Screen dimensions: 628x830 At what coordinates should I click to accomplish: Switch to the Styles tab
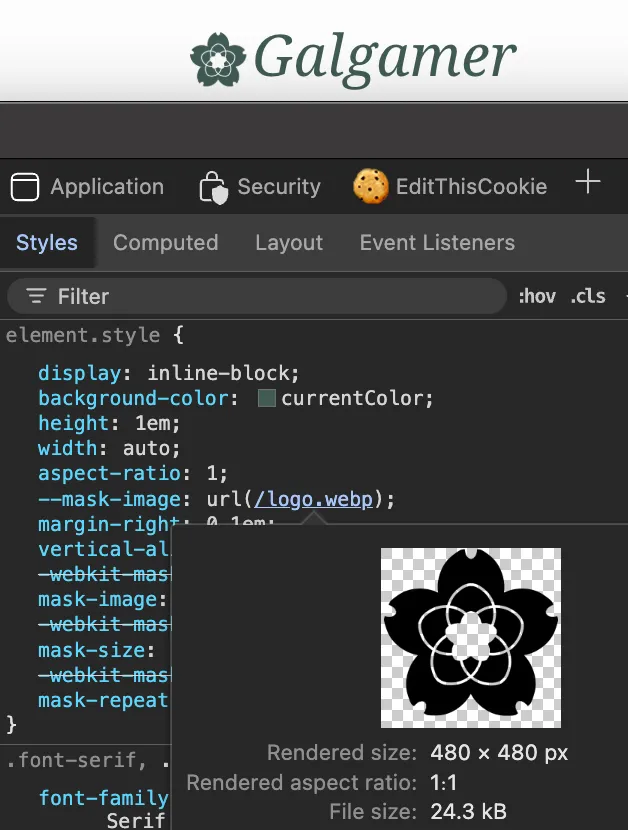[47, 243]
